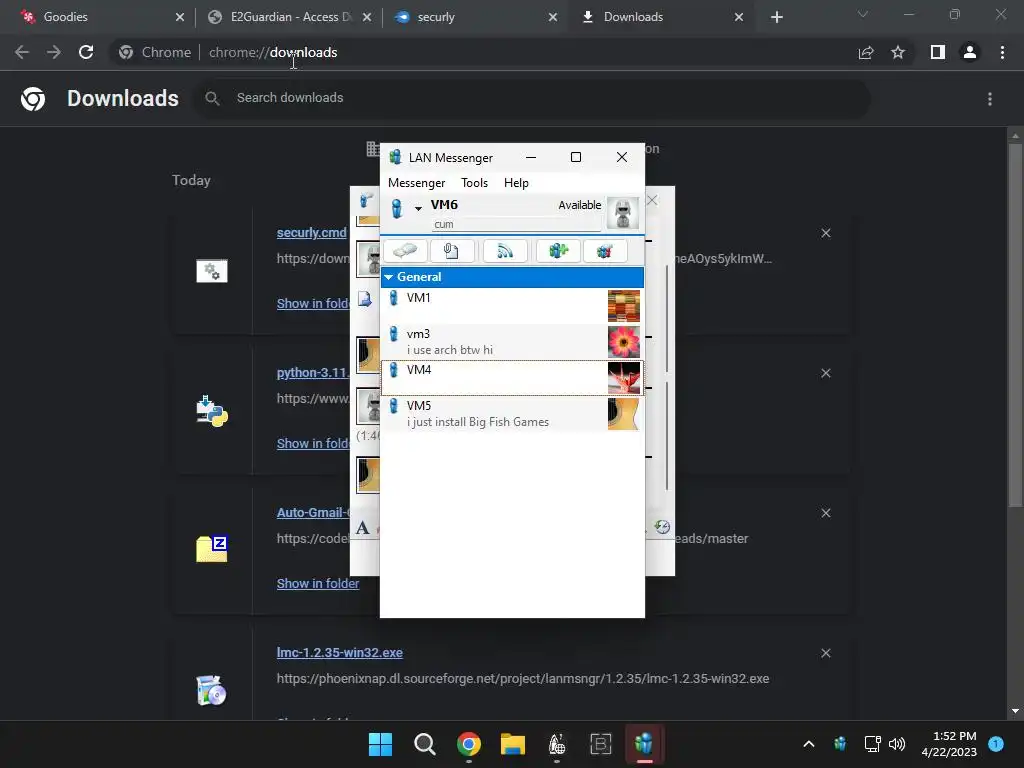Open downloads page more actions menu

point(990,99)
